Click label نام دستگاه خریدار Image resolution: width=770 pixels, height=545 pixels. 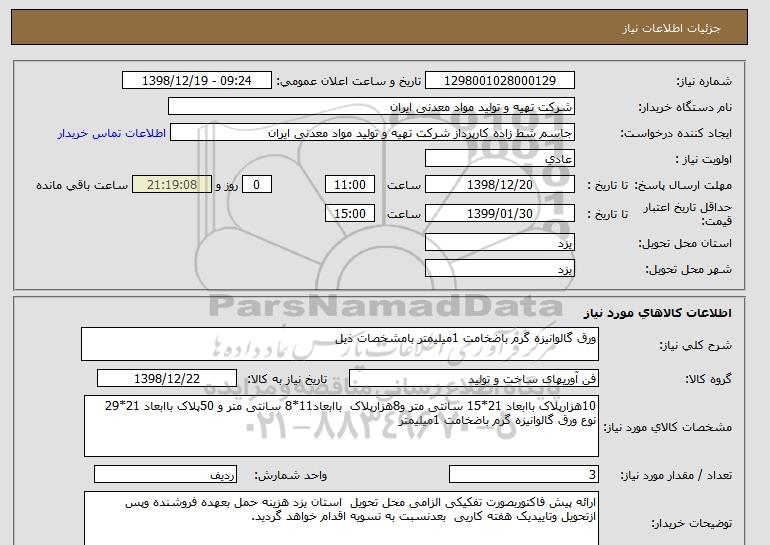[x=685, y=107]
